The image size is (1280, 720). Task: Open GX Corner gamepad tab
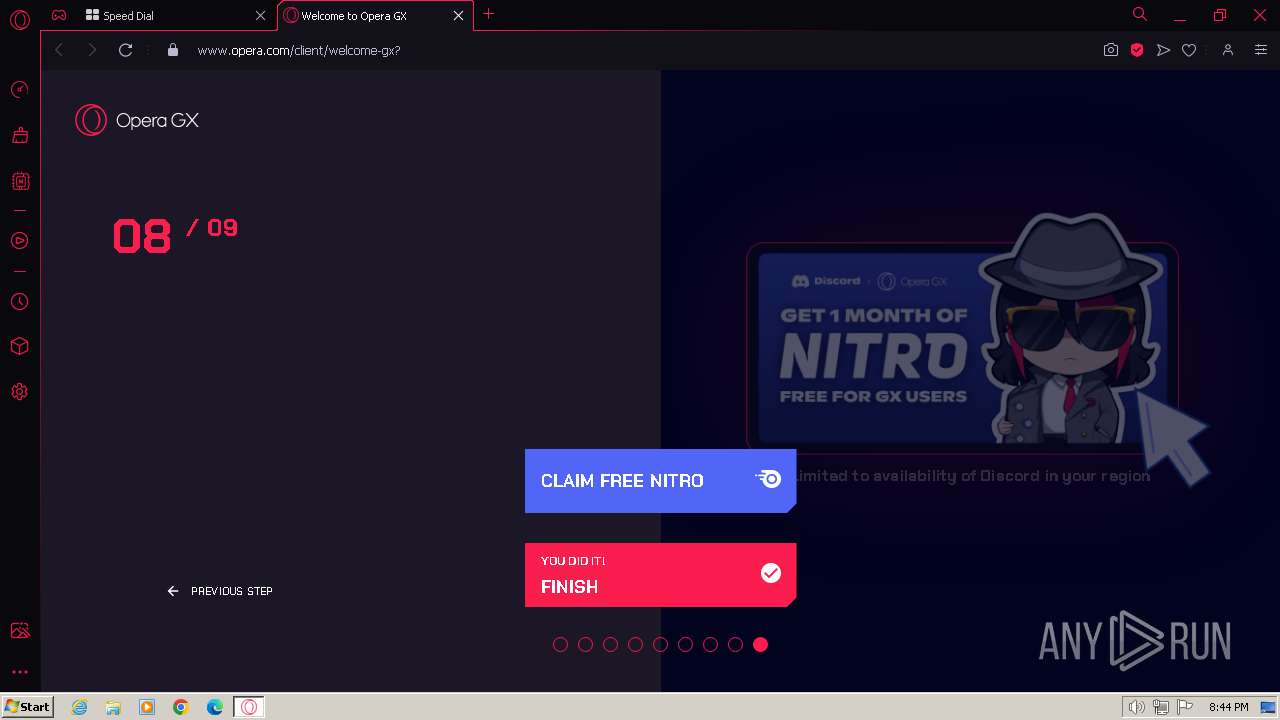coord(60,15)
